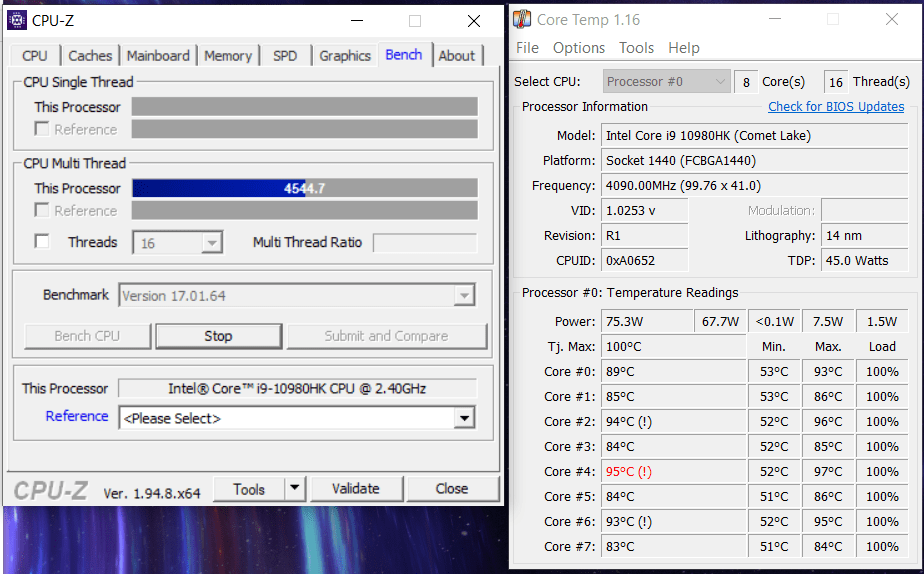Click the CPU-Z app icon in title bar

16,20
